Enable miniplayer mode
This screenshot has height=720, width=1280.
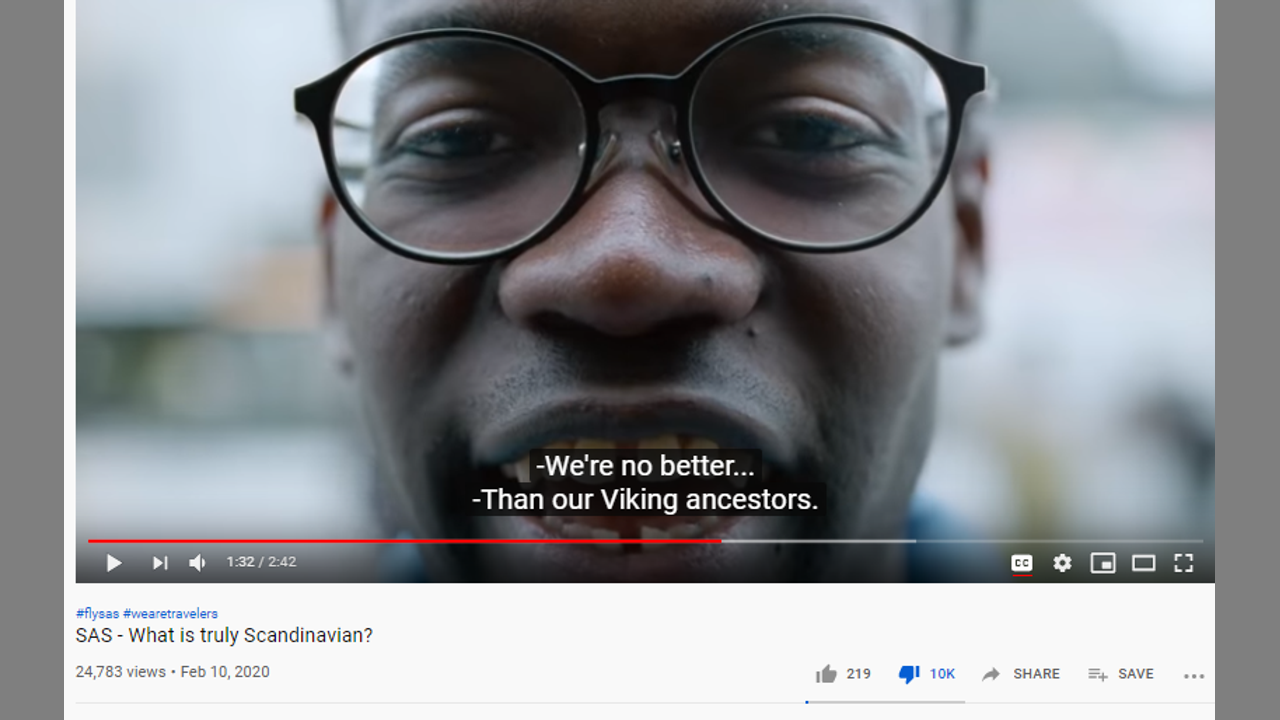1103,563
